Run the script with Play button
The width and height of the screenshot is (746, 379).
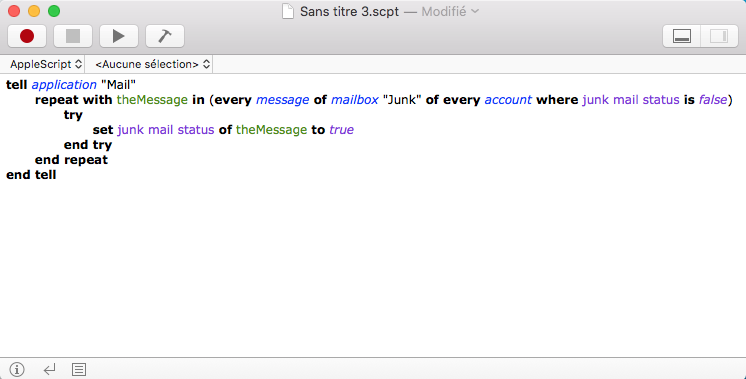click(118, 36)
